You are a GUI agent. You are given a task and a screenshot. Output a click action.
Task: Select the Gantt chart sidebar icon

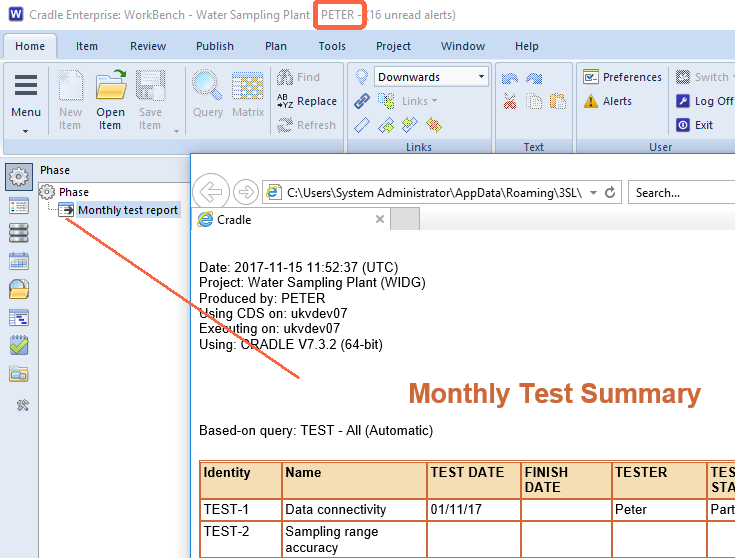(19, 317)
